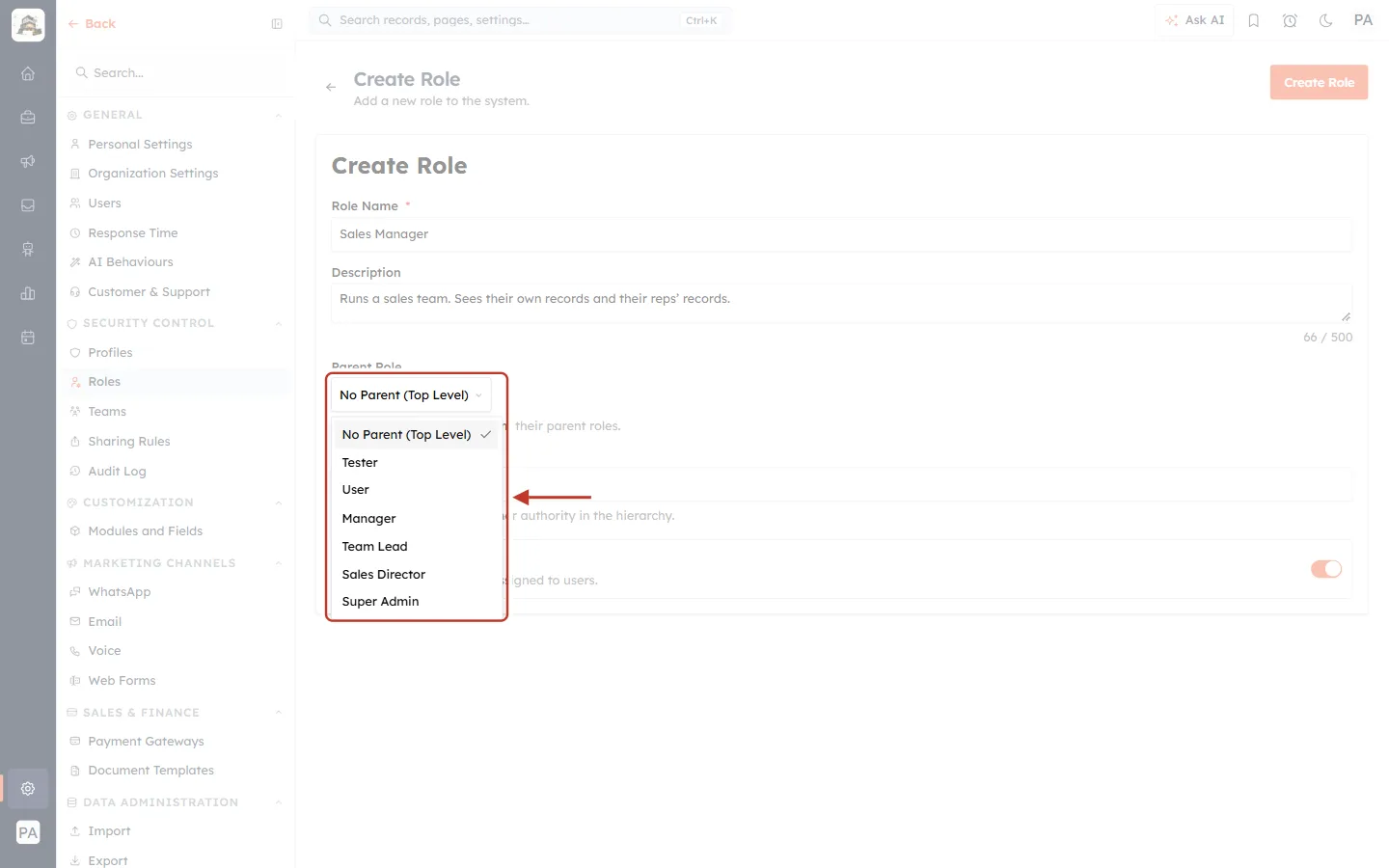Click the Description text area

841,303
